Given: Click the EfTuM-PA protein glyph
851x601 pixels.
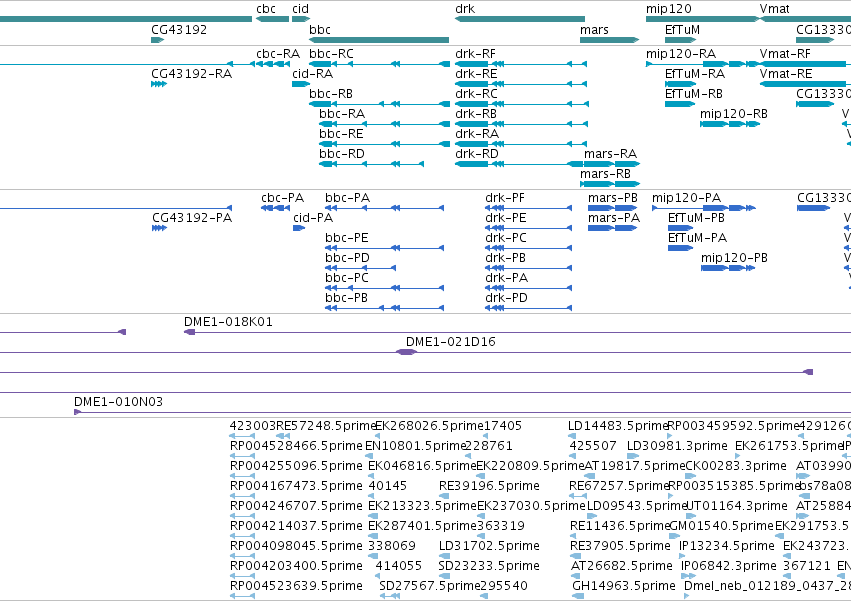Looking at the screenshot, I should (681, 248).
